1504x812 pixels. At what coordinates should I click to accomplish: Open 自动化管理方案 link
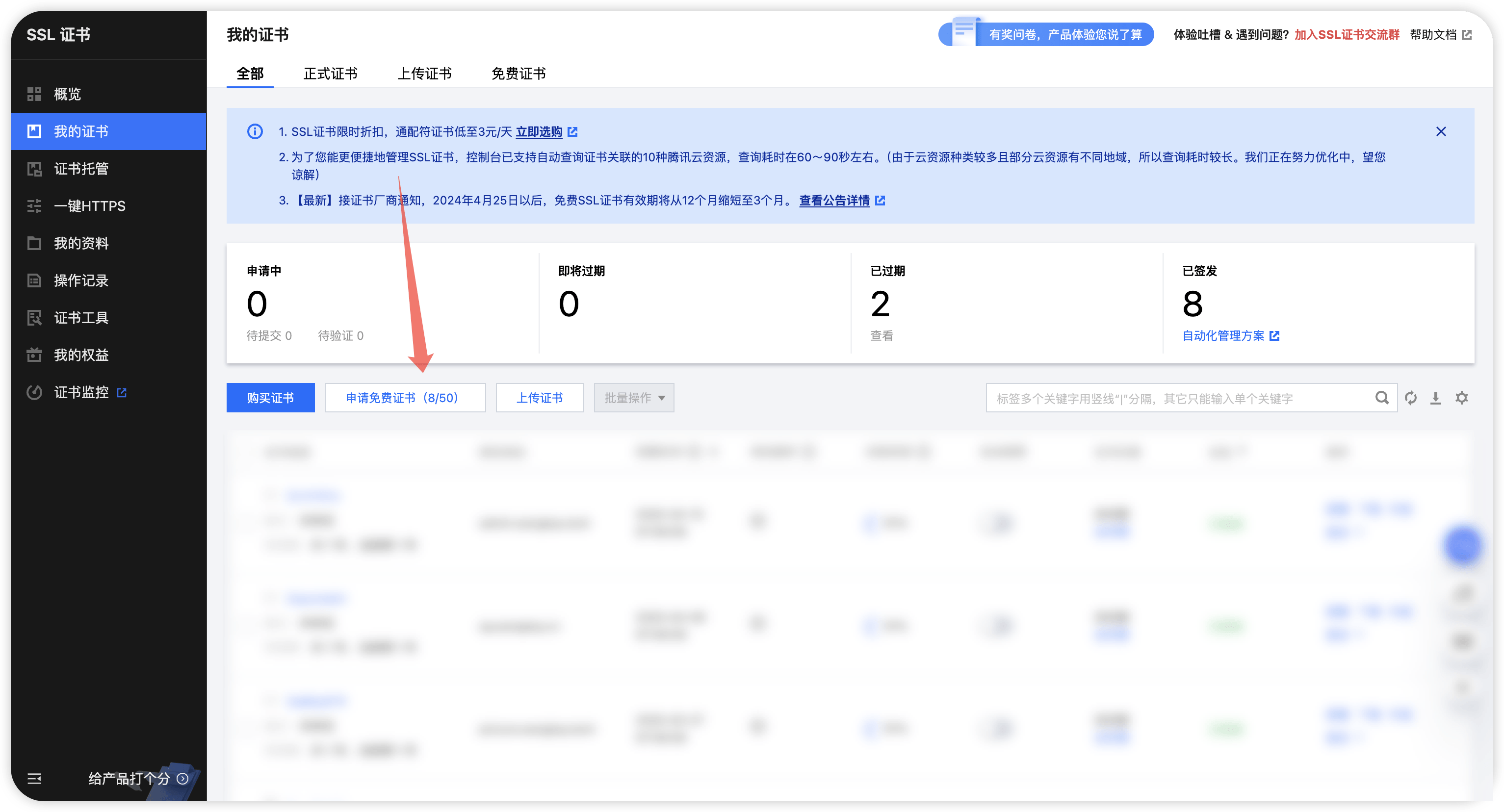pos(1223,336)
